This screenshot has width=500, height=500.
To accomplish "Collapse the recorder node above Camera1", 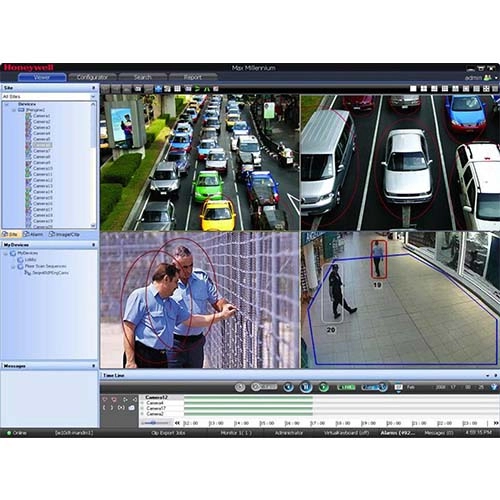I will [14, 110].
